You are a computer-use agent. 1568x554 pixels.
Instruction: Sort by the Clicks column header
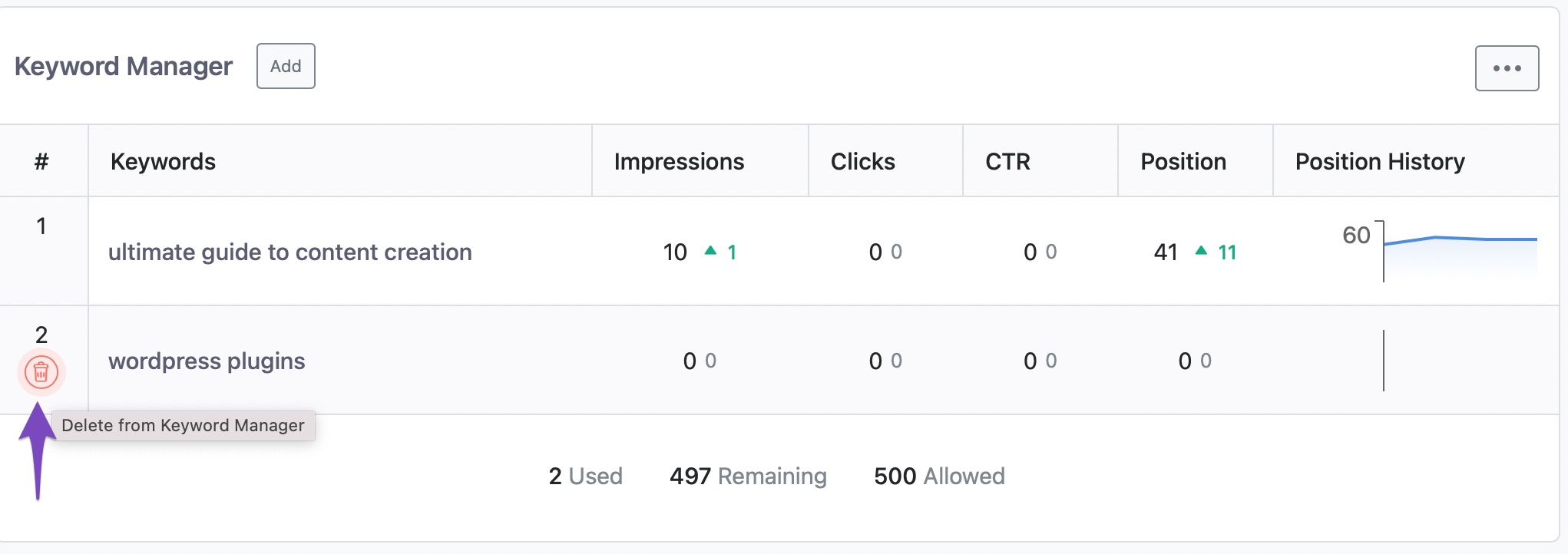pyautogui.click(x=862, y=162)
